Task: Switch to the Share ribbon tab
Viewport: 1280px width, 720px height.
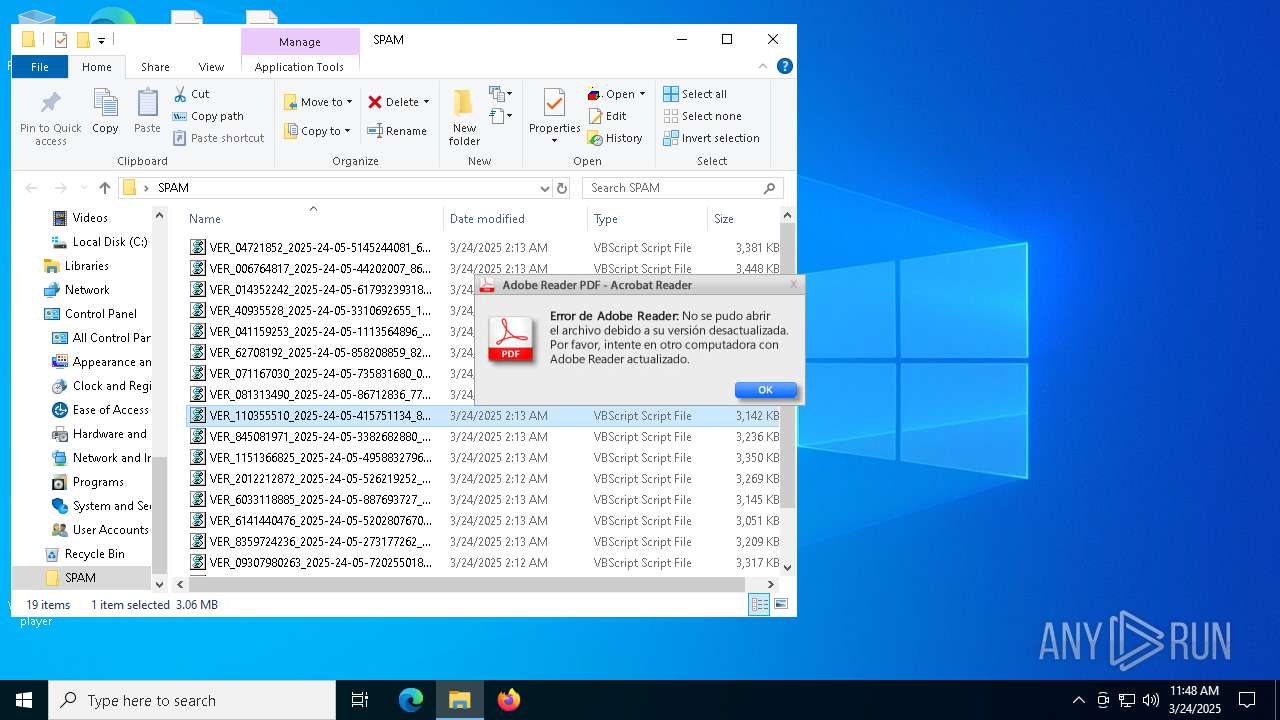Action: [155, 67]
